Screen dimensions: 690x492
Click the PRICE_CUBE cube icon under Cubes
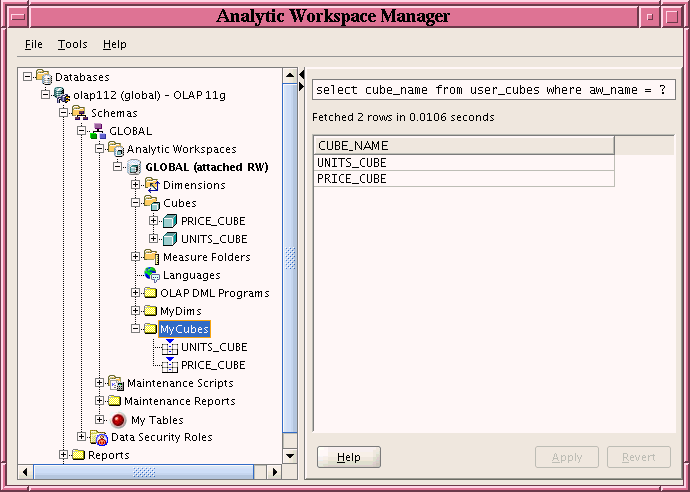[x=170, y=221]
